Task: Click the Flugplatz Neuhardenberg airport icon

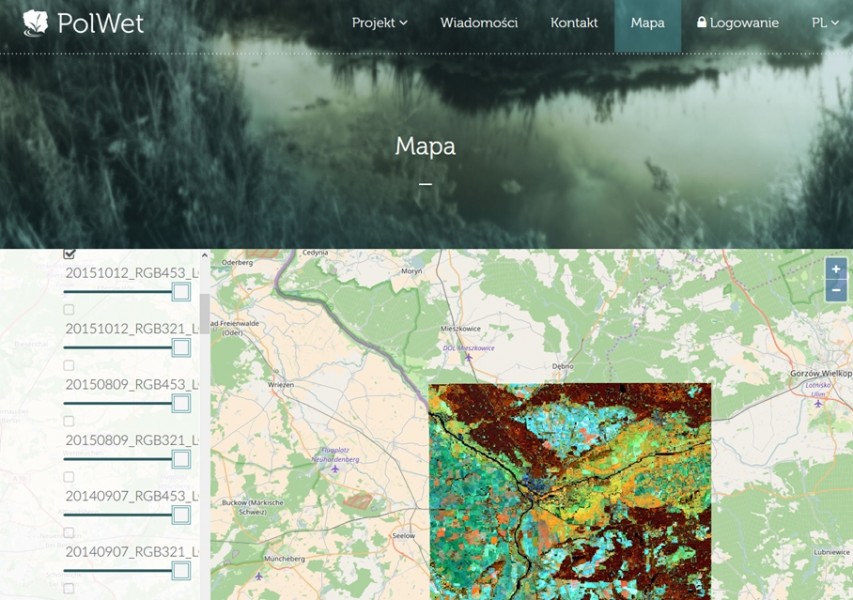Action: click(x=335, y=469)
